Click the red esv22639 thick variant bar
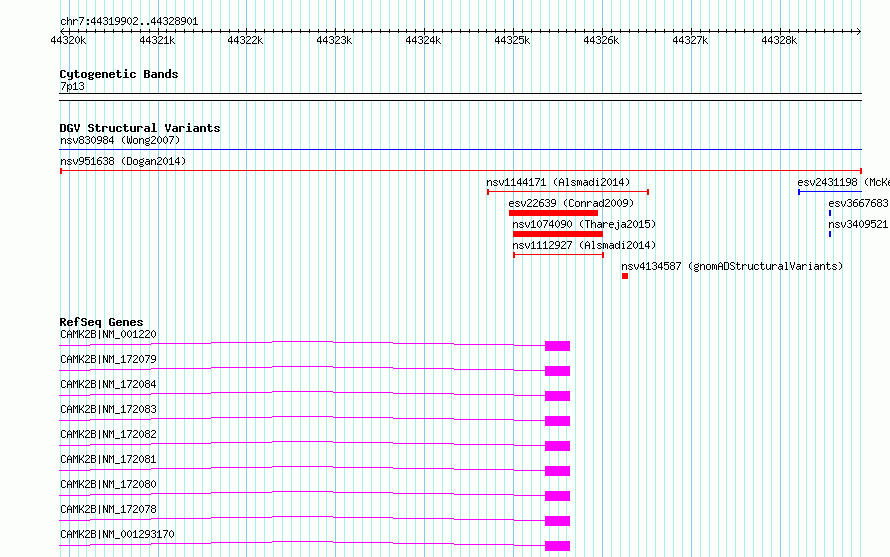This screenshot has width=890, height=557. point(553,213)
